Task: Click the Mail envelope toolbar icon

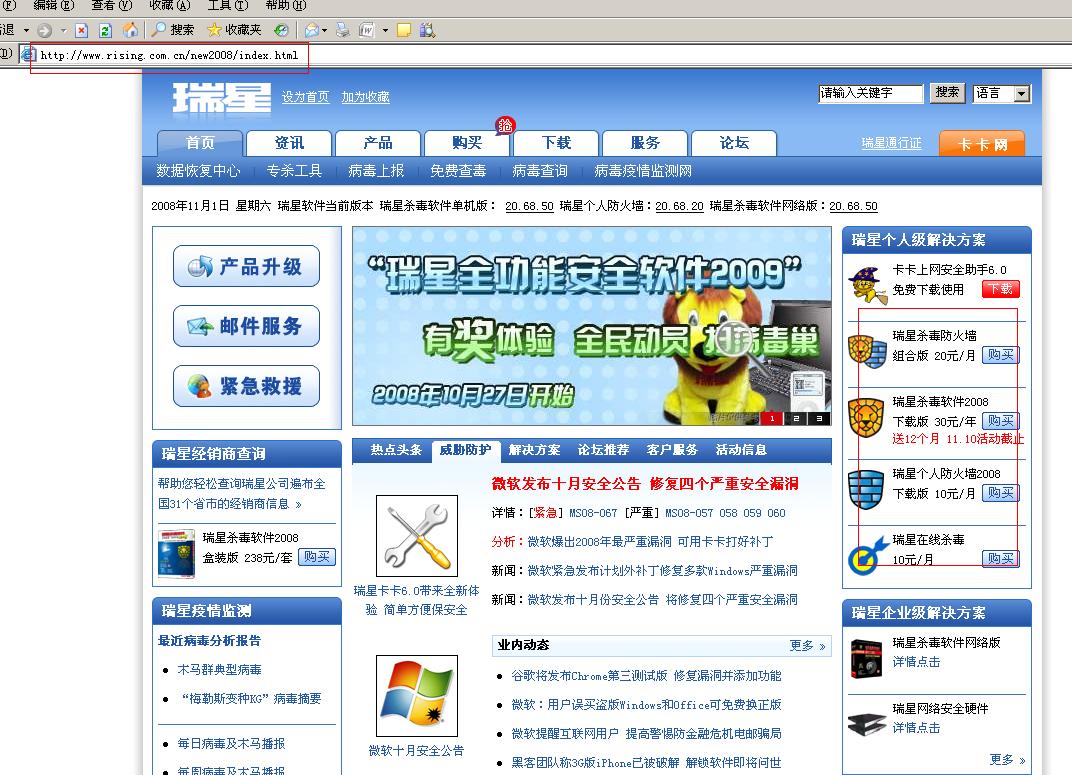Action: tap(312, 30)
